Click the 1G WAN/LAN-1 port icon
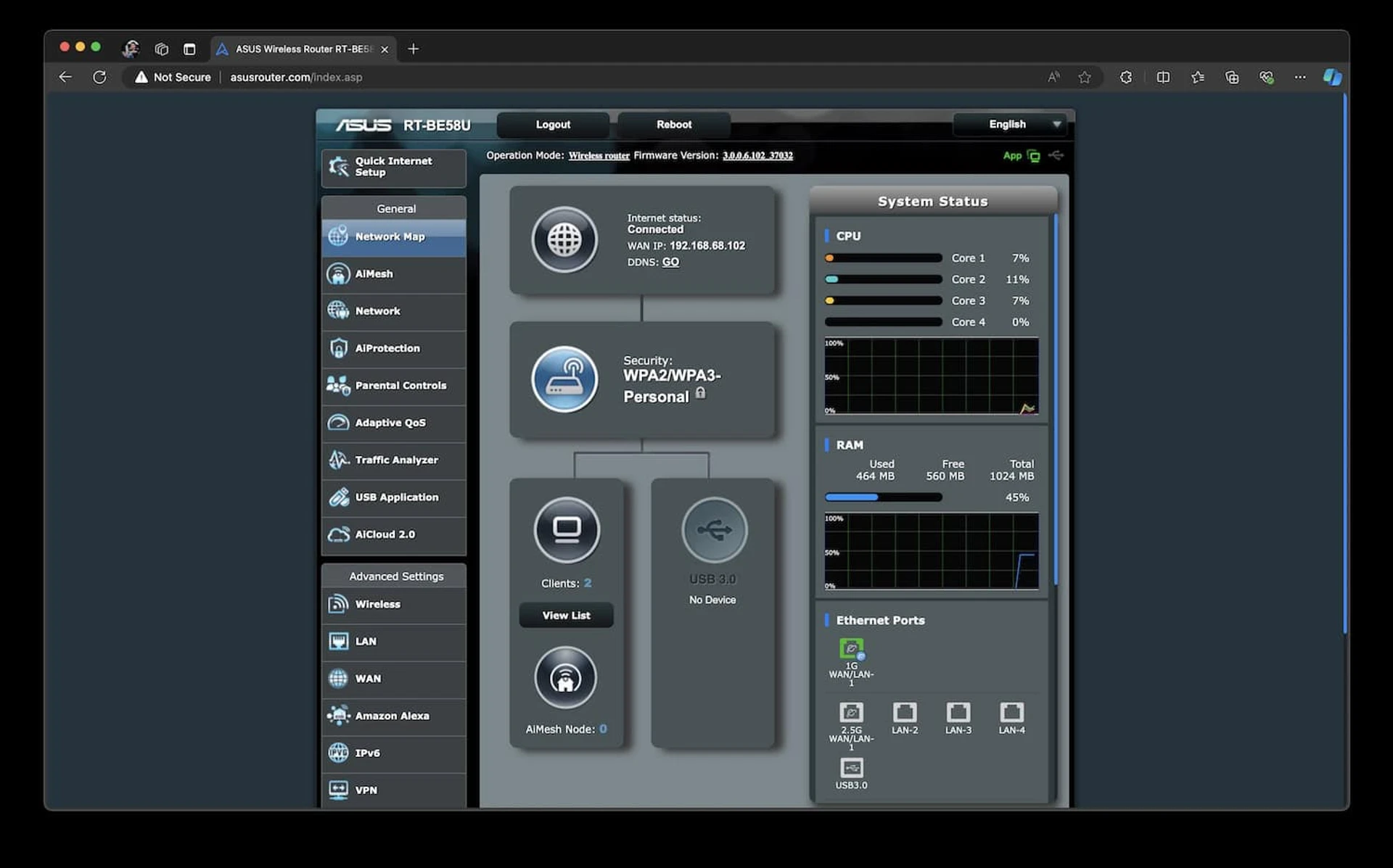Viewport: 1393px width, 868px height. [851, 648]
